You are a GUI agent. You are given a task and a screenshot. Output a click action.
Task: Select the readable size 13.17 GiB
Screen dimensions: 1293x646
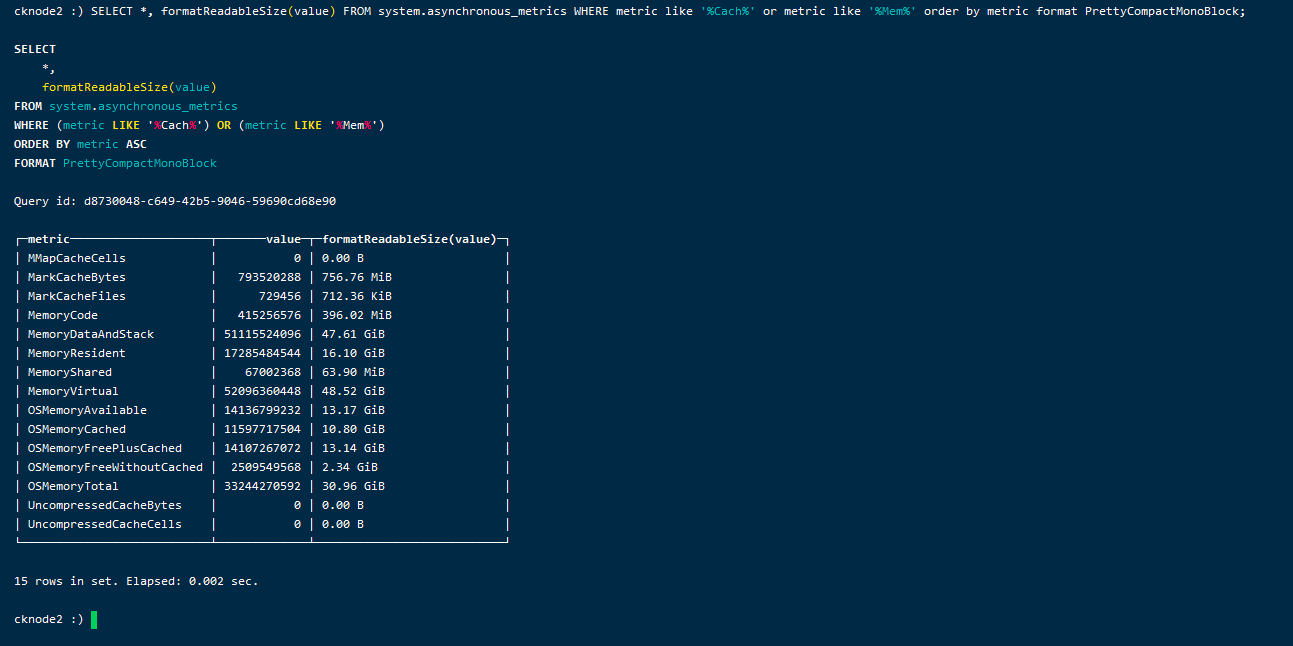353,410
